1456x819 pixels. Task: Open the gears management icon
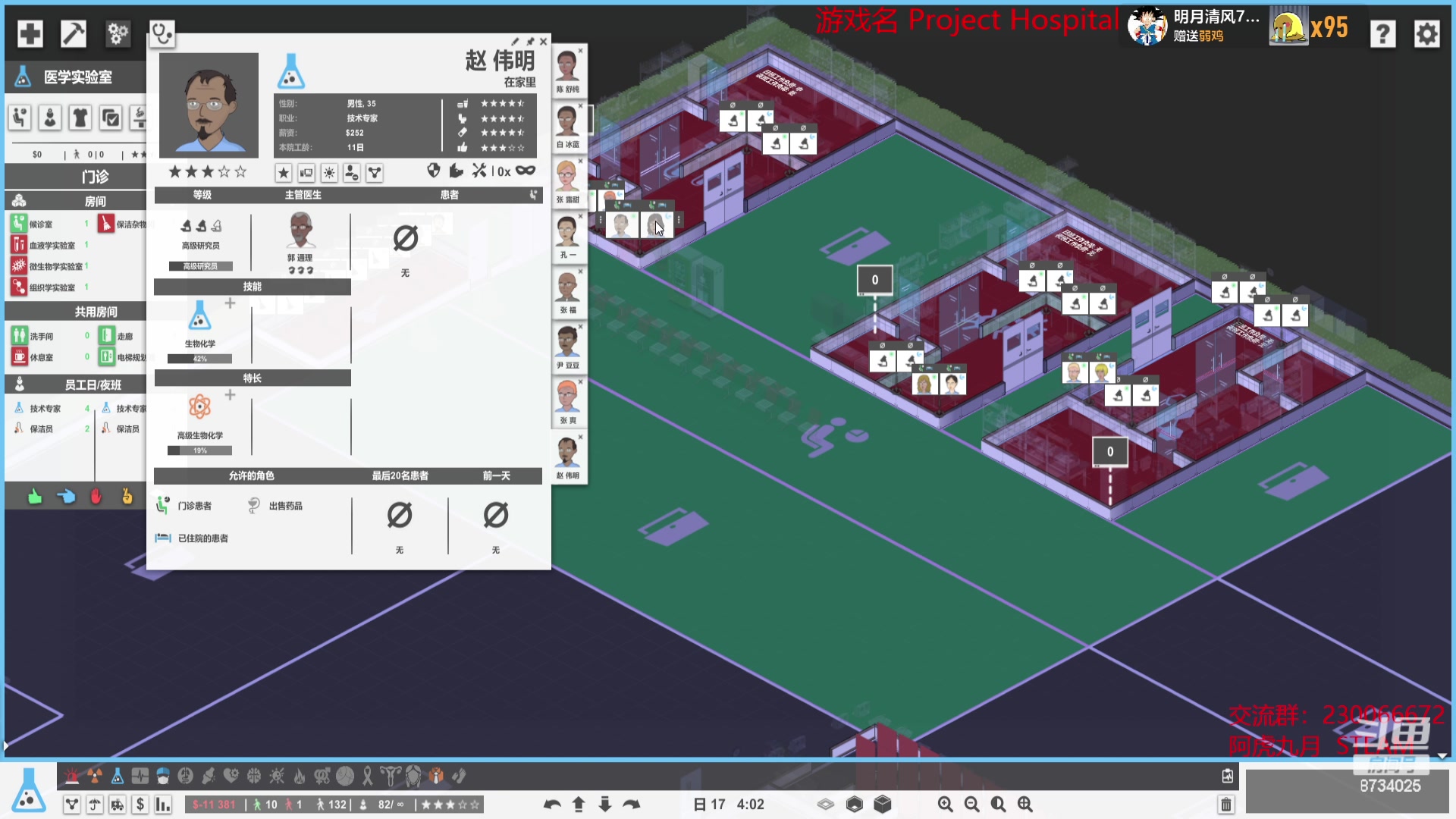pos(118,33)
